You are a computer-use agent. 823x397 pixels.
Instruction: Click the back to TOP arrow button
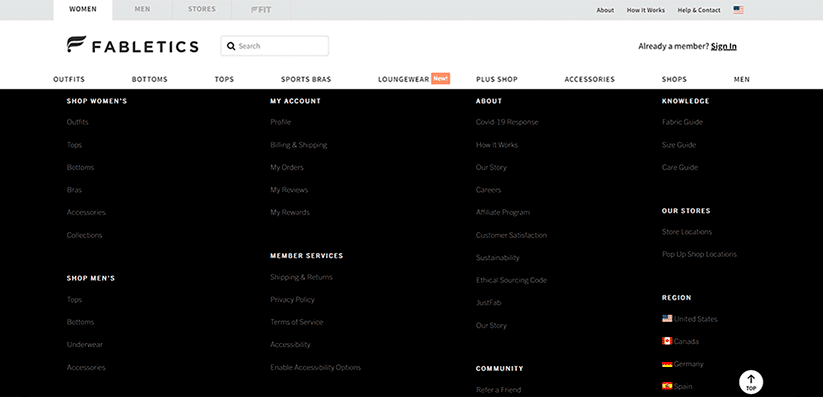point(751,382)
